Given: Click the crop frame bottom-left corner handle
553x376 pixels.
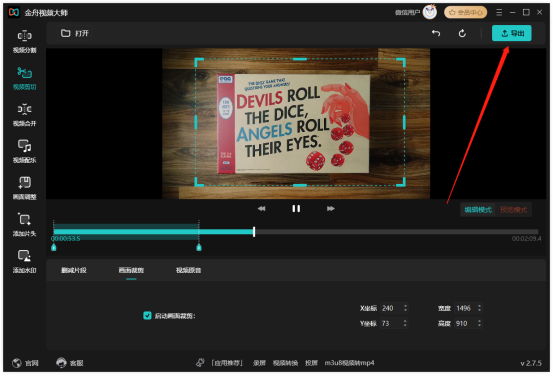Looking at the screenshot, I should (x=199, y=182).
